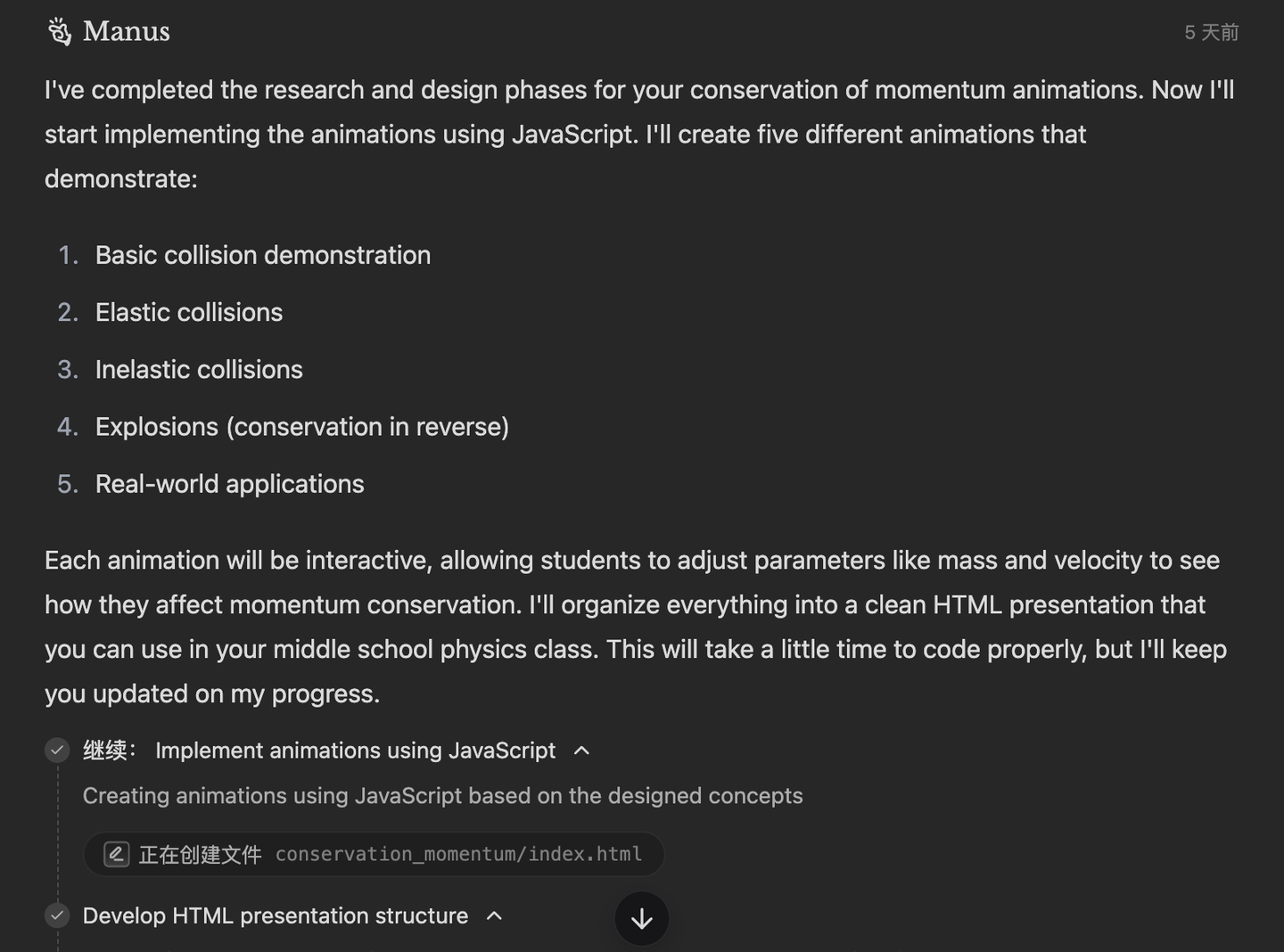The height and width of the screenshot is (952, 1284).
Task: Collapse the Develop HTML presentation structure step
Action: (x=495, y=915)
